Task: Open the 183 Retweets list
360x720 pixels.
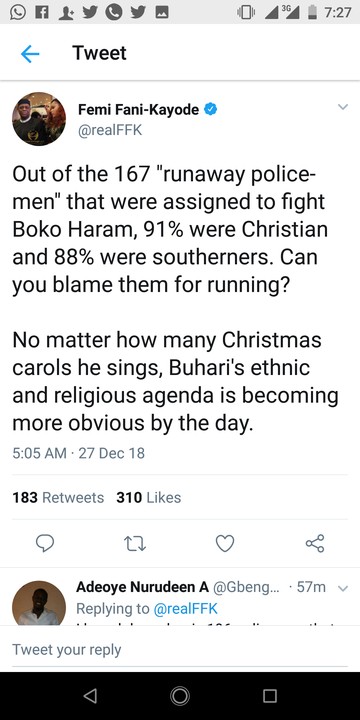Action: click(58, 497)
